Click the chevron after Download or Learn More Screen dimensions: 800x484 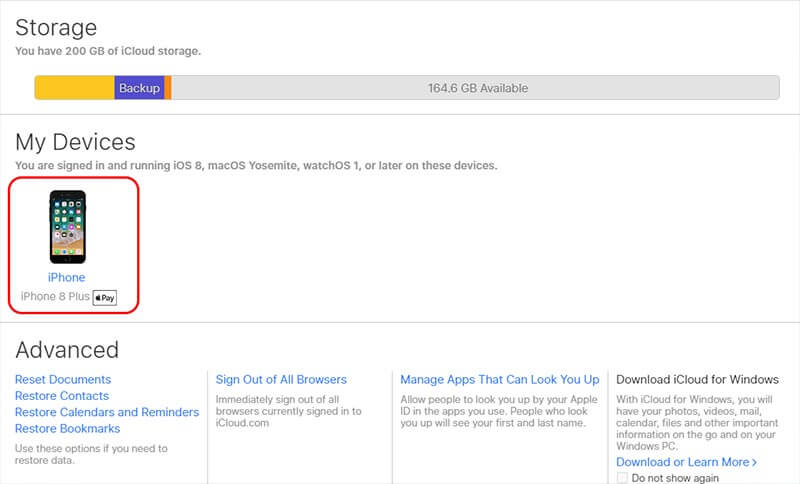[x=754, y=462]
